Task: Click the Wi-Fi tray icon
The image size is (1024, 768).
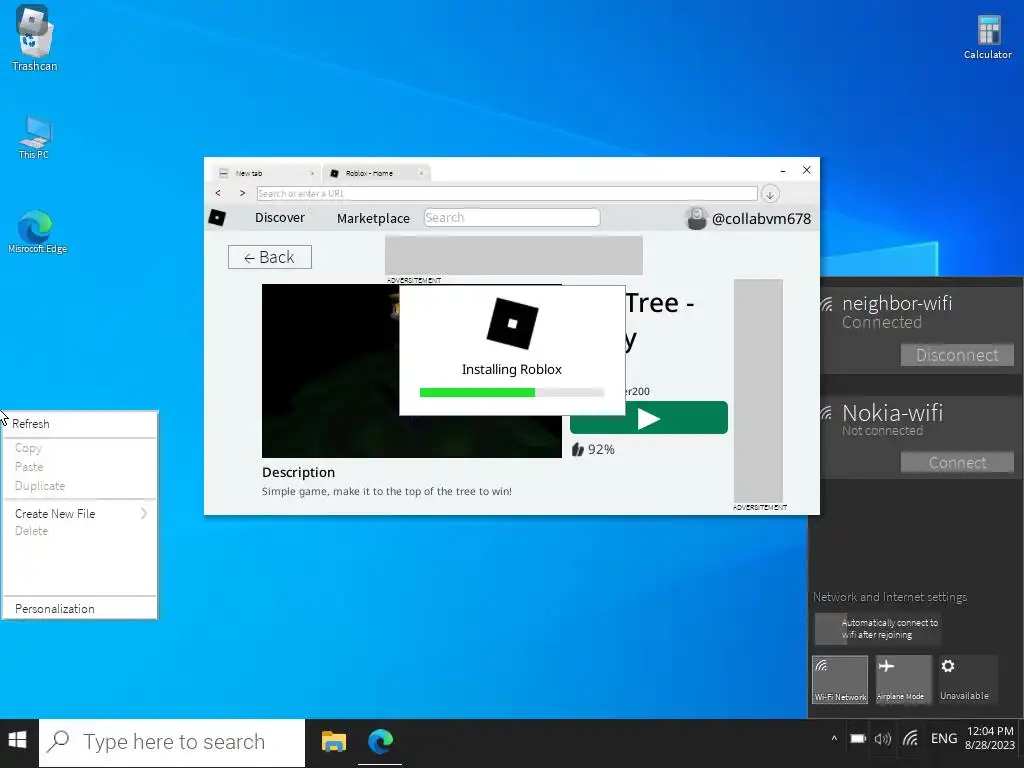Action: point(910,739)
